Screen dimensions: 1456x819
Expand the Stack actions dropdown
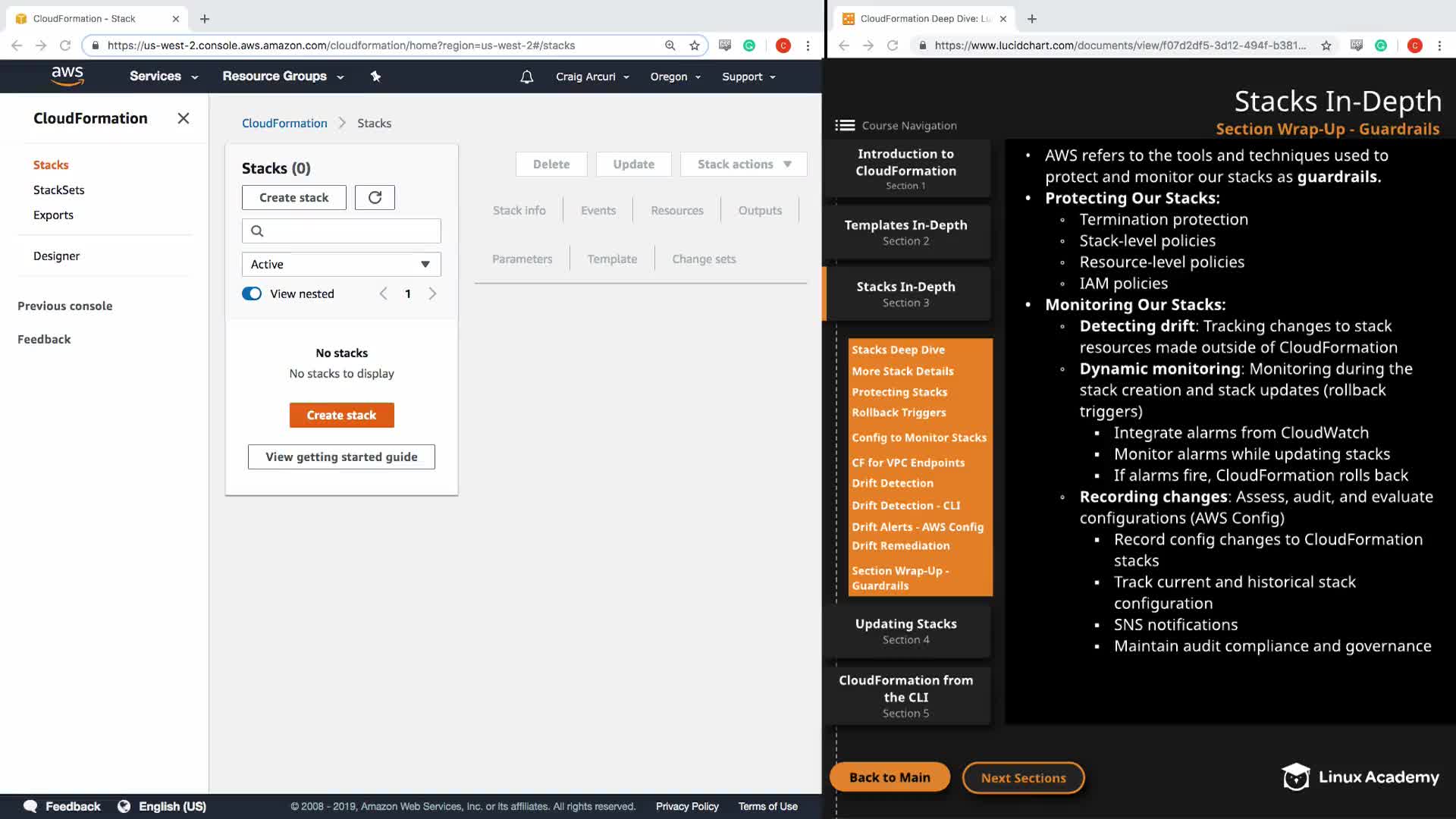pos(743,164)
